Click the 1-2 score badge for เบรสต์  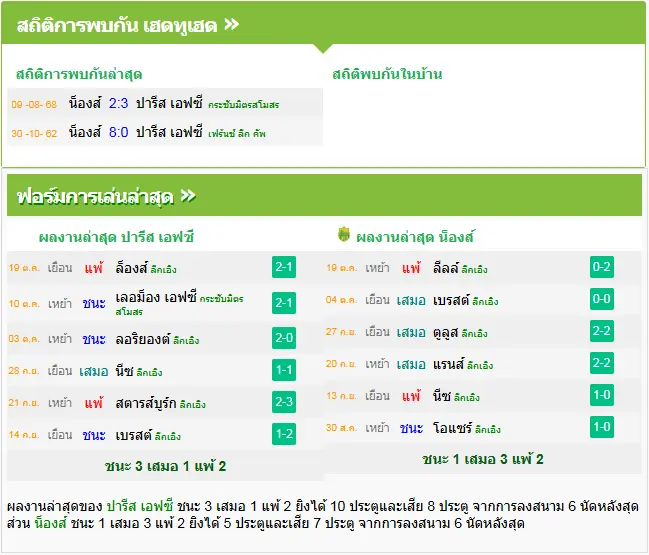pyautogui.click(x=284, y=434)
